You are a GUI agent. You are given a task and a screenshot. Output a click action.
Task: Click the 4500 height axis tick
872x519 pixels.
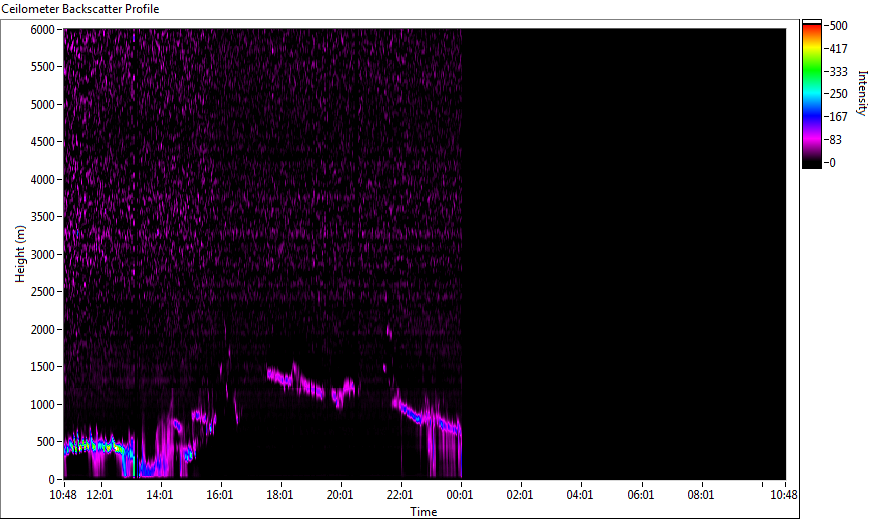coord(42,142)
